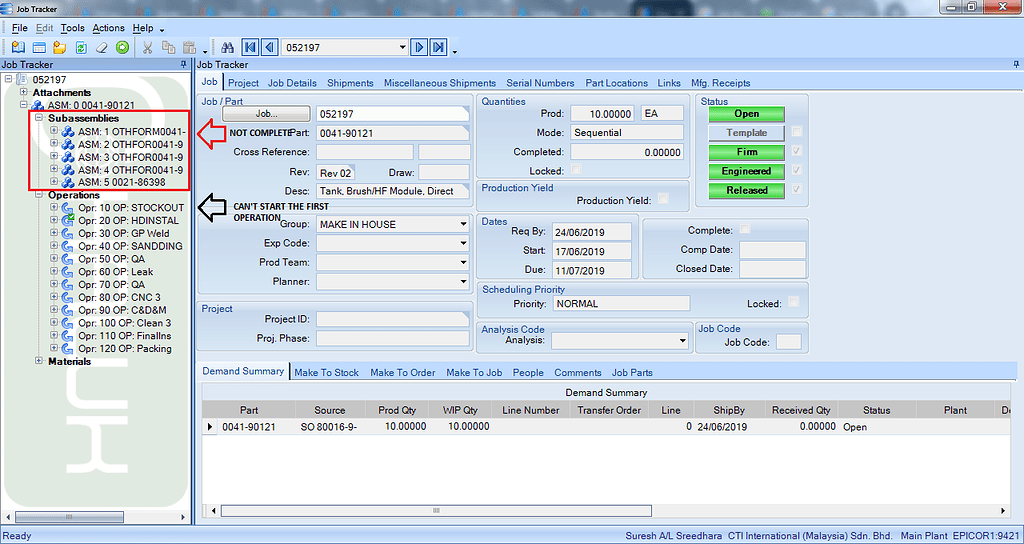Open the Make To Stock tab
Viewport: 1024px width, 544px height.
327,372
